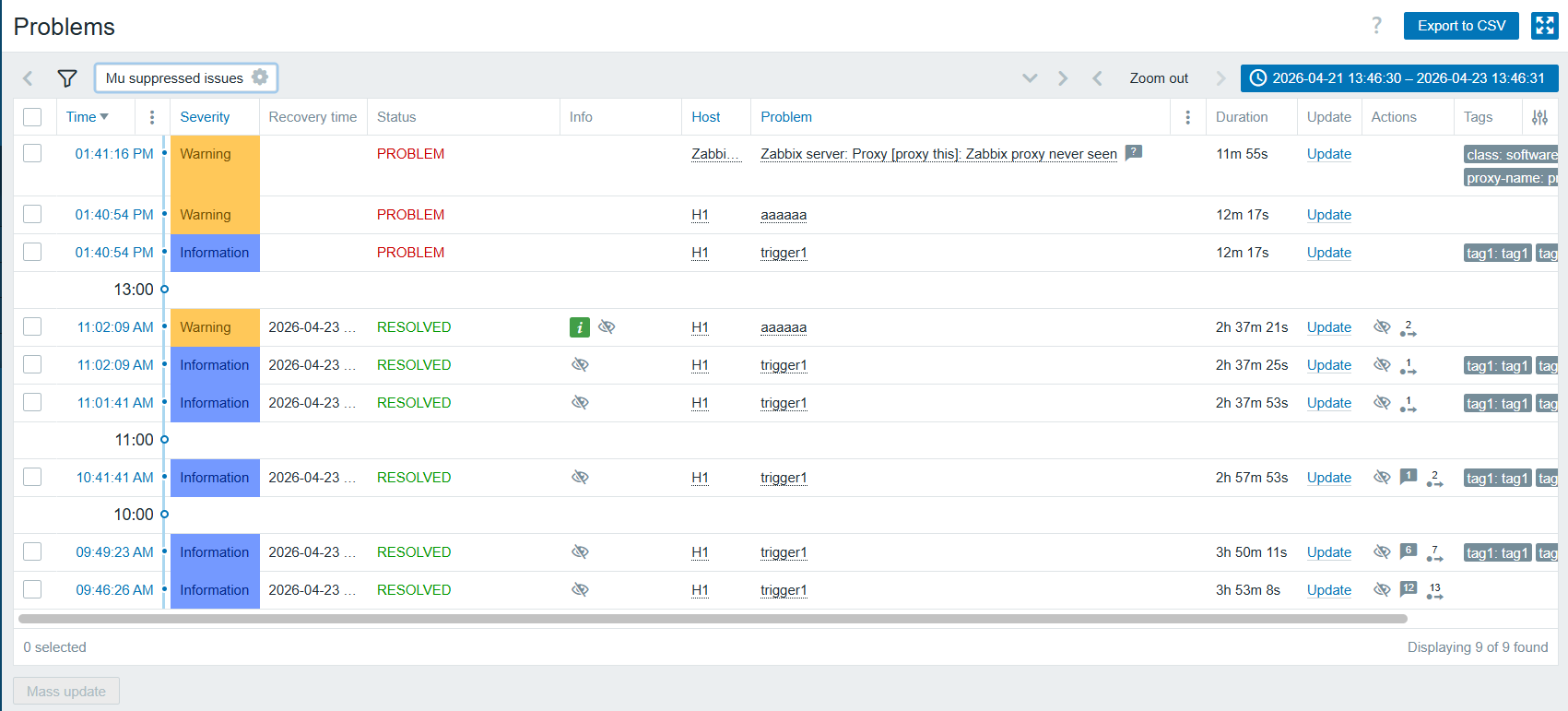Click three-dot menu next to Time column

pyautogui.click(x=152, y=117)
